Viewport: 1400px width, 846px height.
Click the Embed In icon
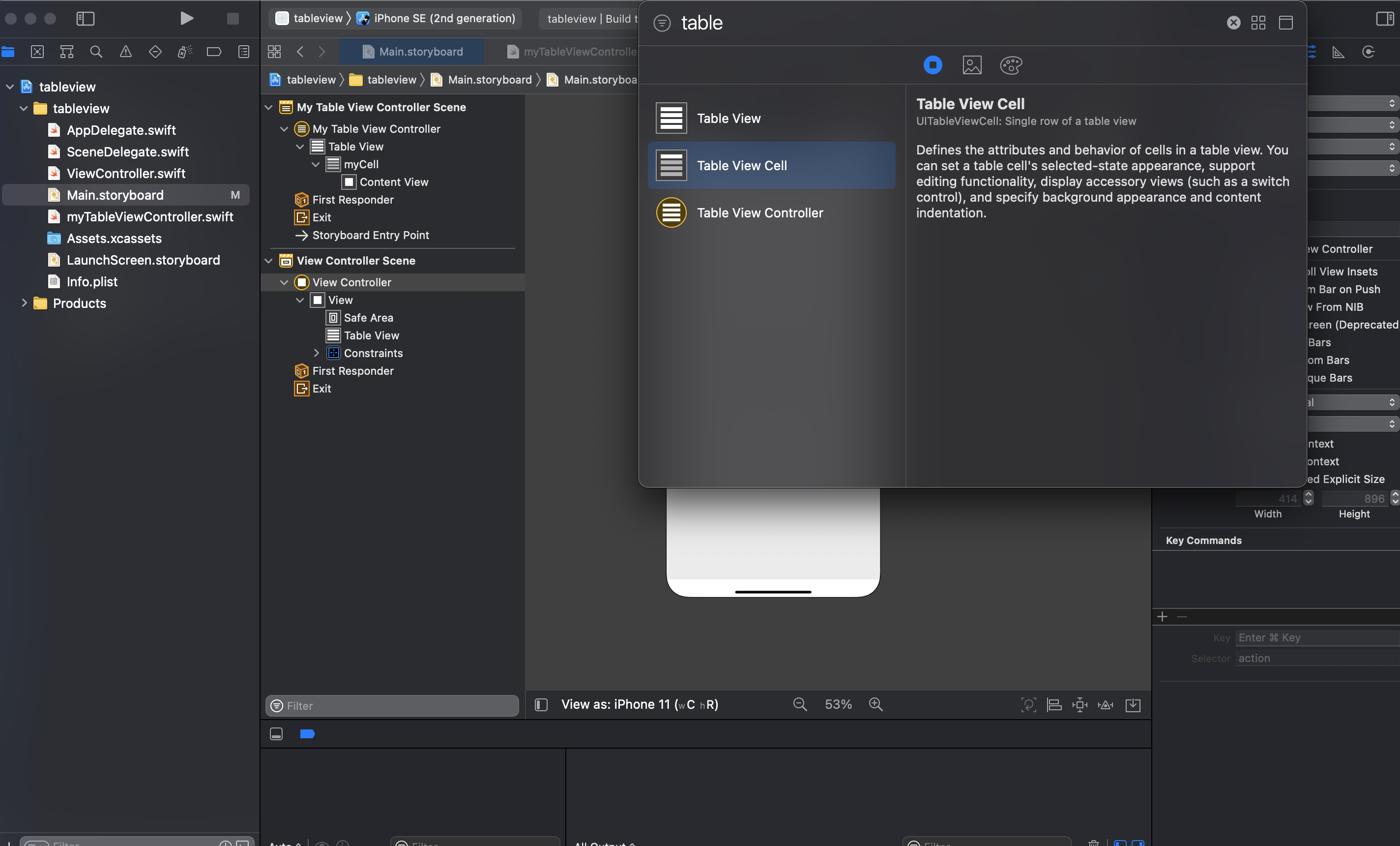pos(1133,705)
